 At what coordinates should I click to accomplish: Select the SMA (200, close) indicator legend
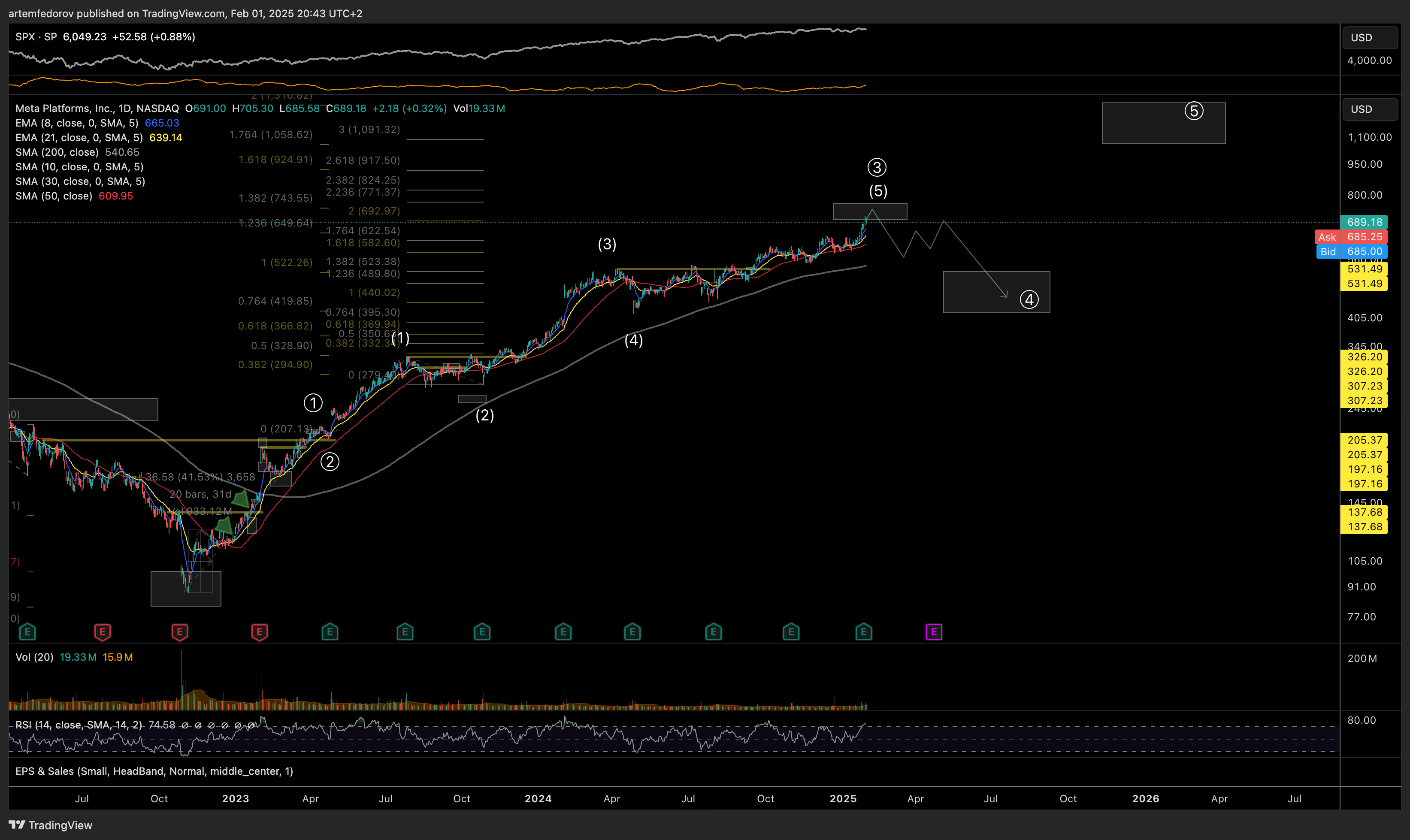click(x=57, y=152)
